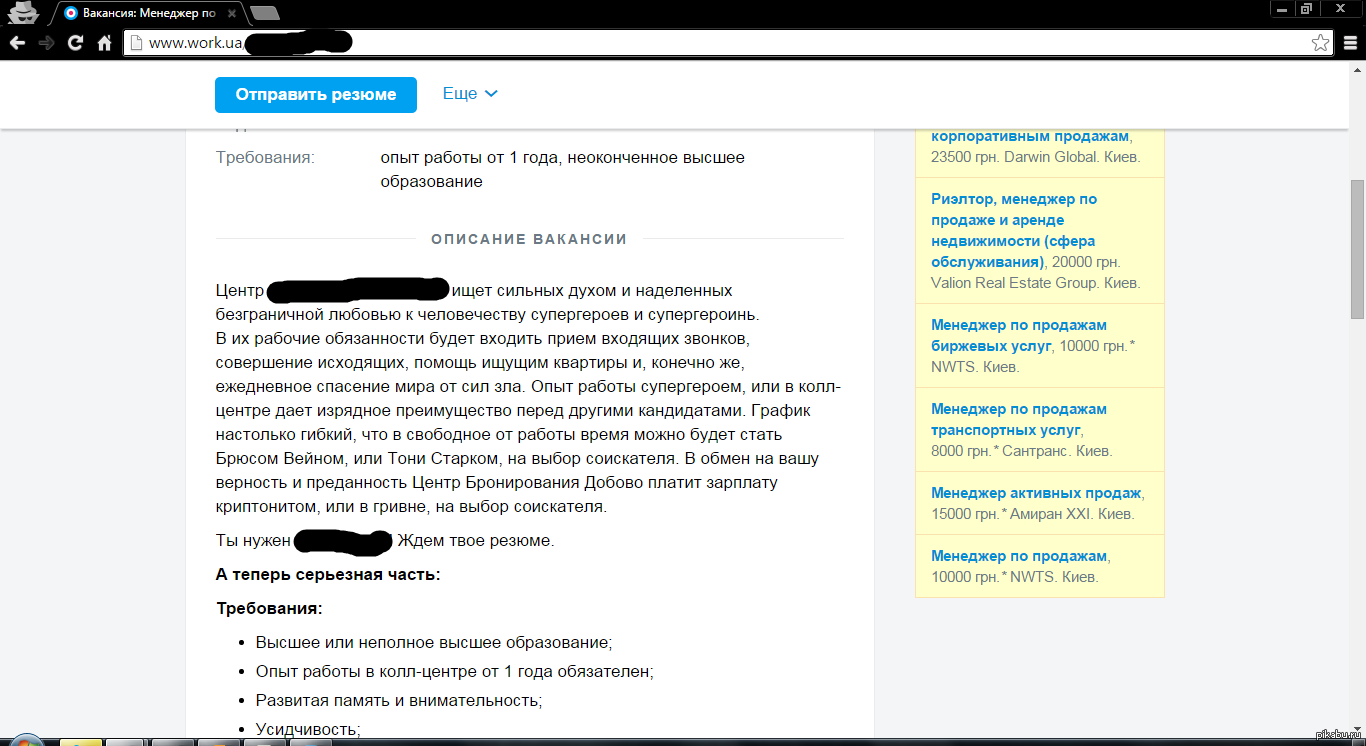Open a new tab with the blank tab button

pyautogui.click(x=264, y=13)
